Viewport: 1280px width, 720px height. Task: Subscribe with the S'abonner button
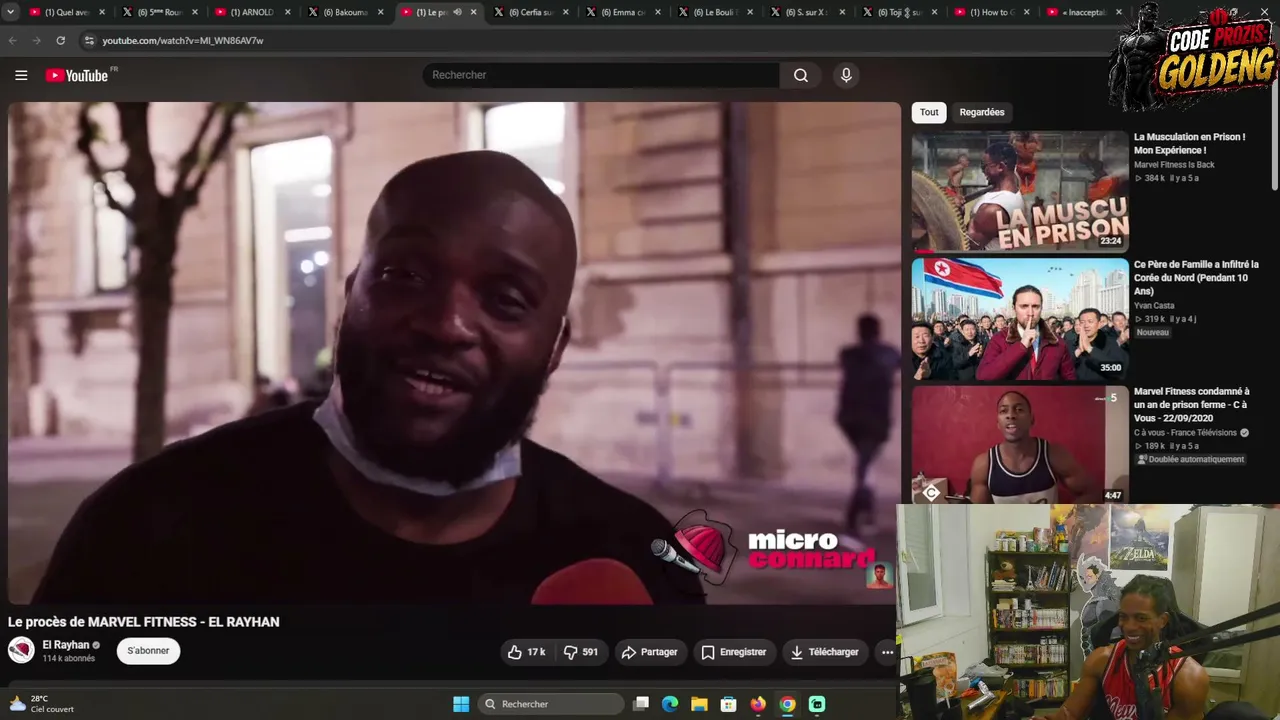point(148,651)
